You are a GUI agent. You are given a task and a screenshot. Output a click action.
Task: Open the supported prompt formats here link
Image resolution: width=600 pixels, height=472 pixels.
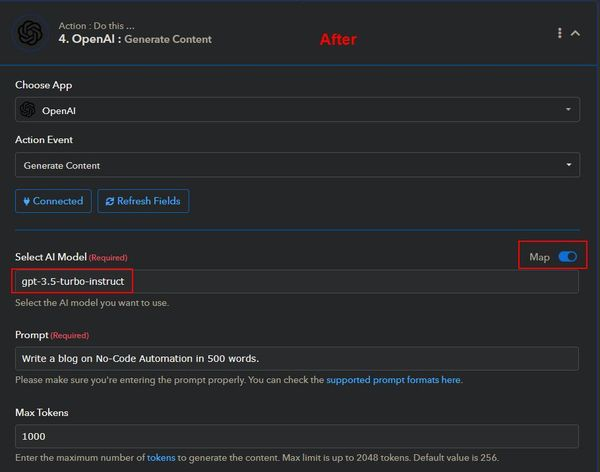pyautogui.click(x=393, y=380)
